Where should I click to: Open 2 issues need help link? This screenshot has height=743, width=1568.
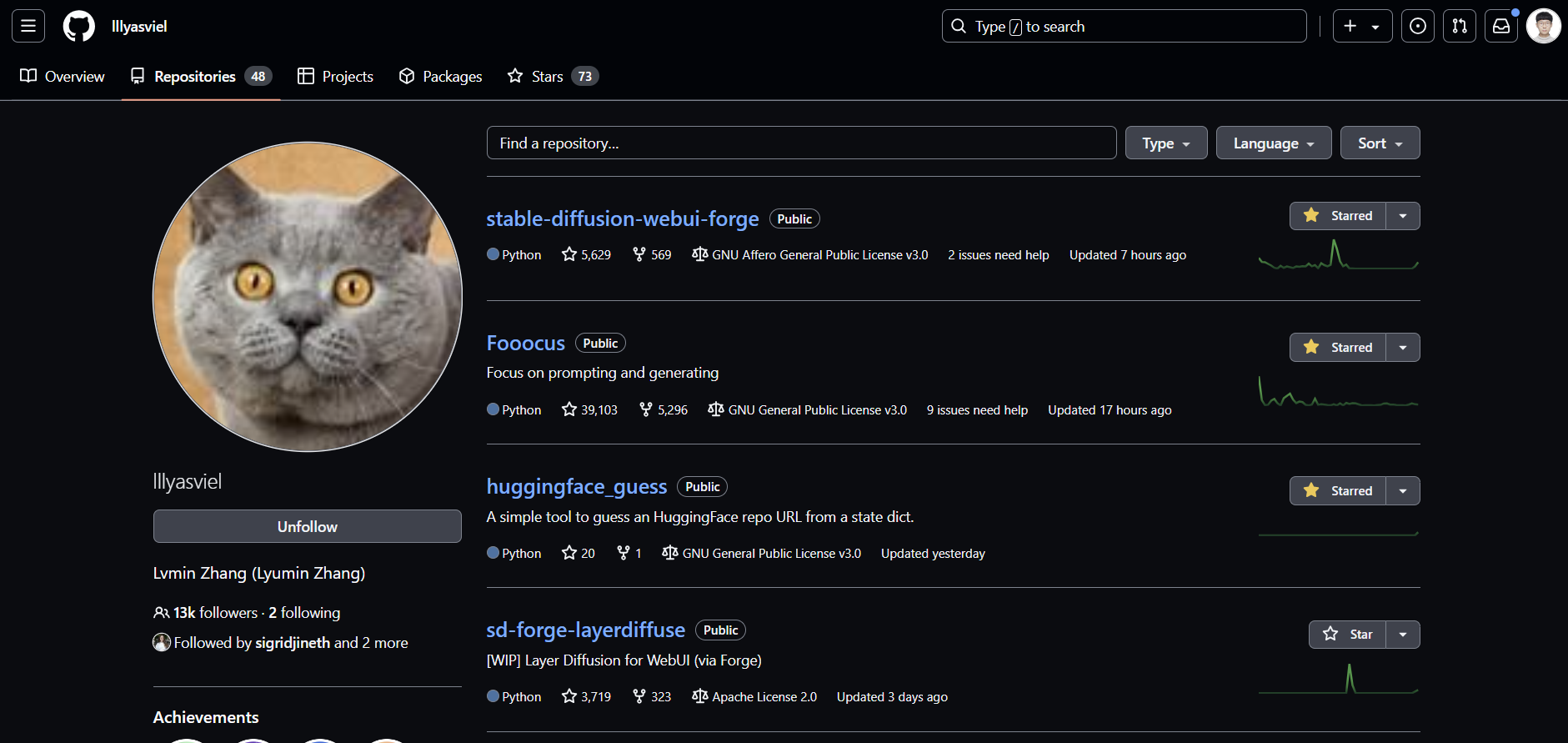(999, 255)
